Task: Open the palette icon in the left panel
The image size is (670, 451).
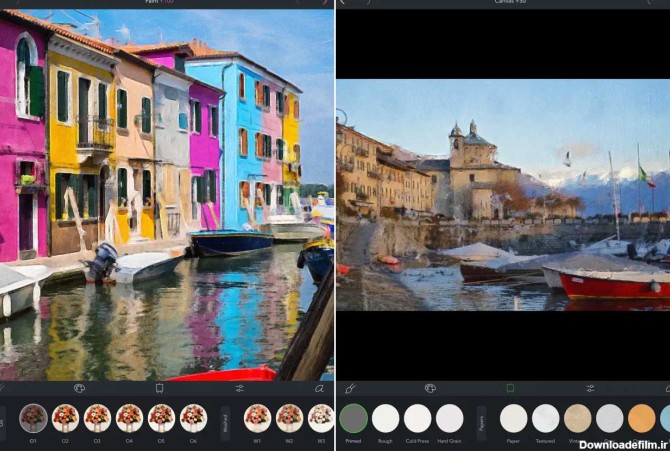Action: (79, 388)
